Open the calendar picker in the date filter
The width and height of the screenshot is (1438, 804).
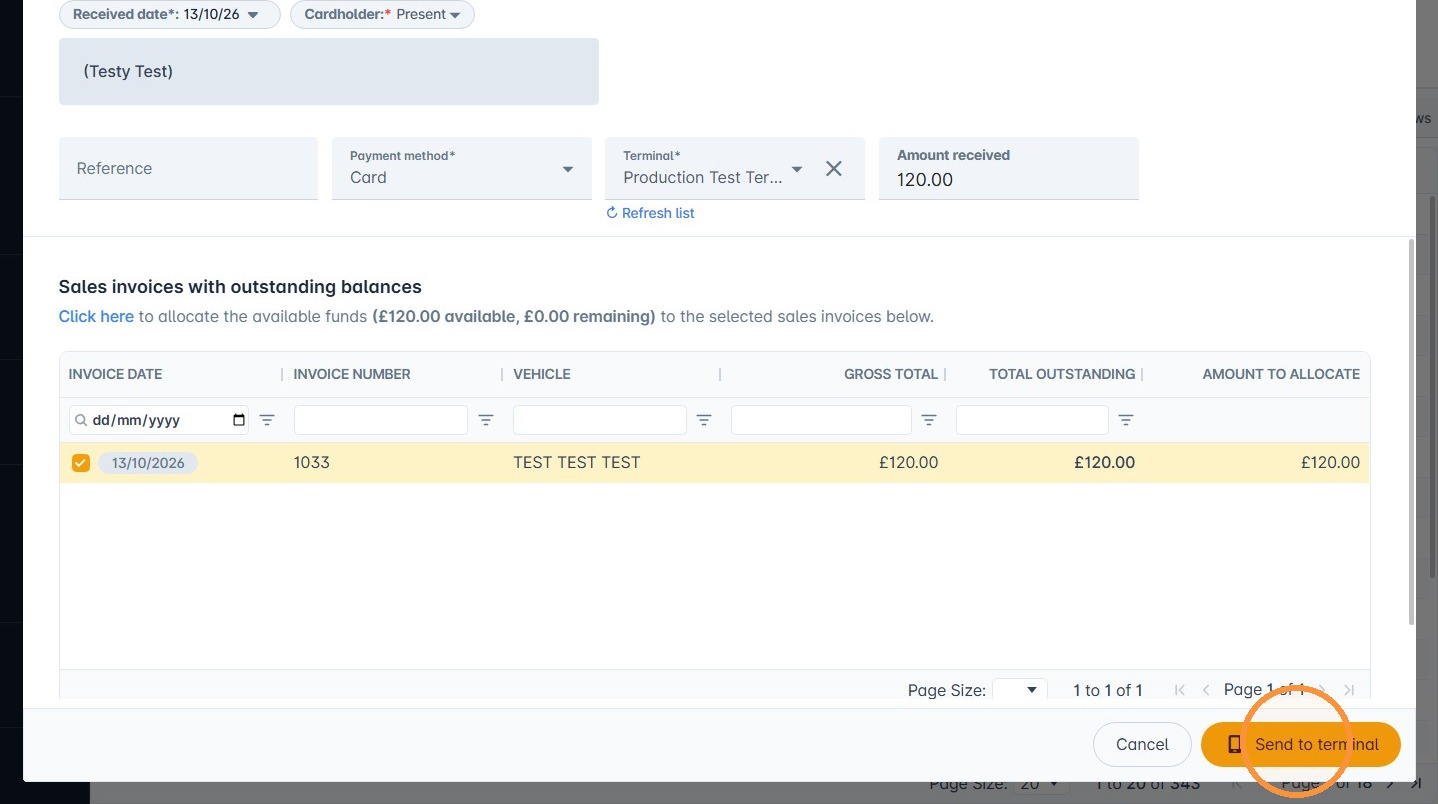(x=239, y=420)
